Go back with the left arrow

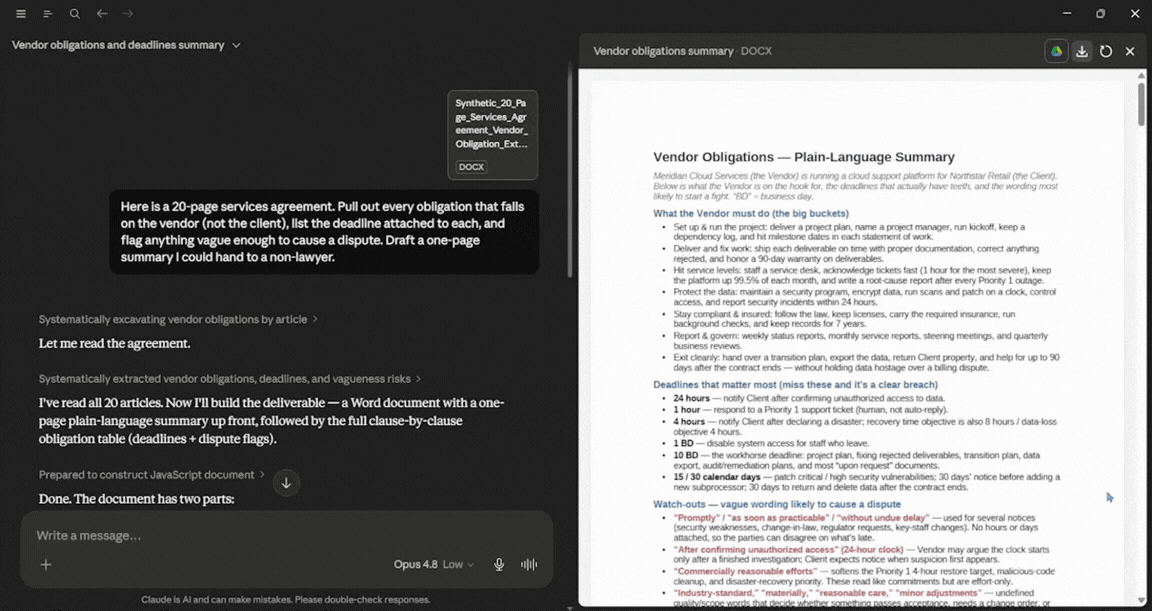[102, 14]
